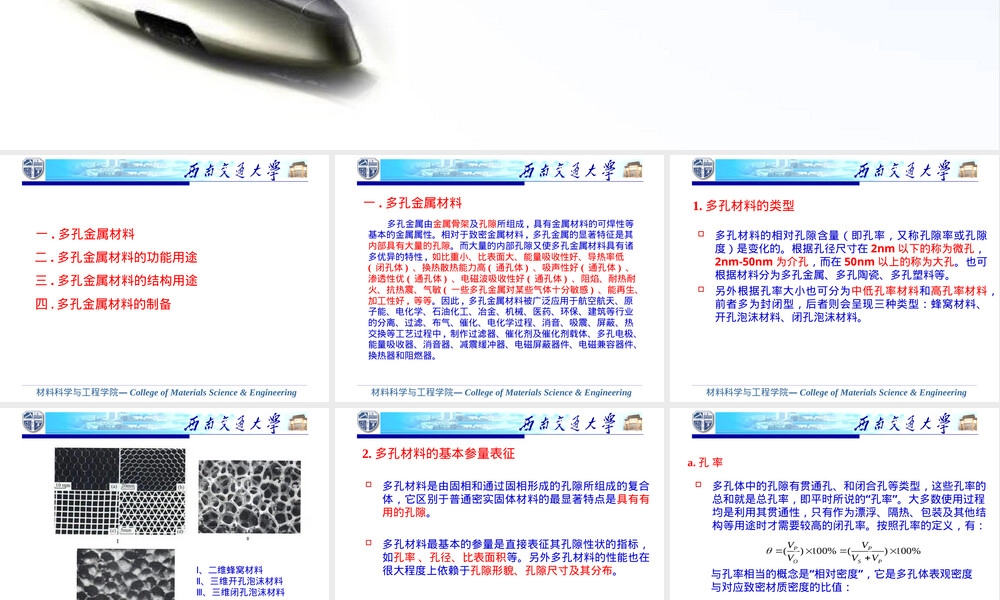Click the 2D honeycomb four-panel image
The height and width of the screenshot is (600, 1000).
(120, 491)
